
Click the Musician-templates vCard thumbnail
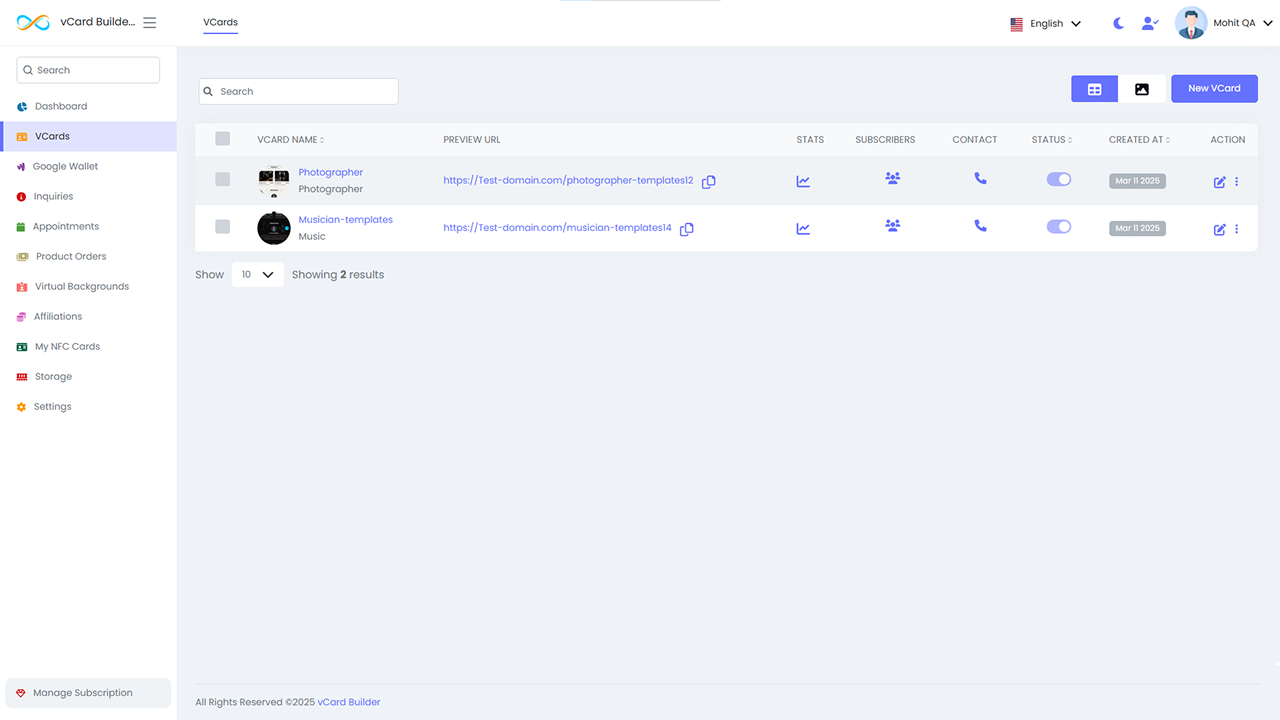click(x=274, y=228)
